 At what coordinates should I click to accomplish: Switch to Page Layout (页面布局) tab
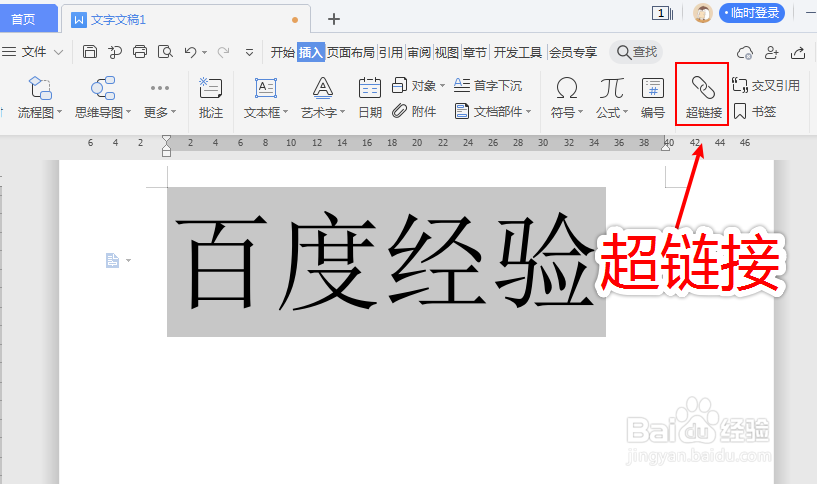click(x=351, y=52)
